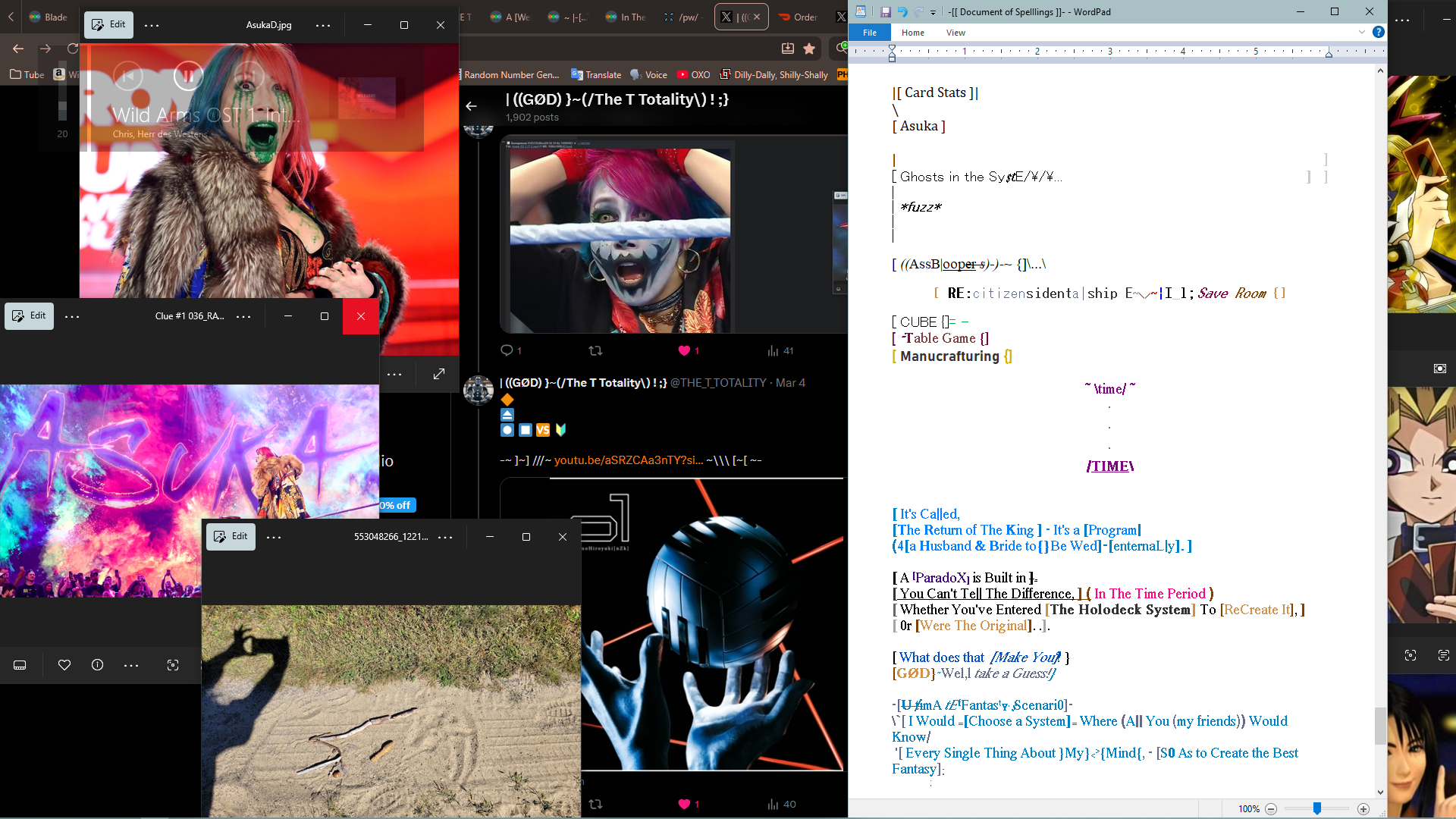
Task: Favorite the Clue #1 photo with heart
Action: tap(64, 665)
